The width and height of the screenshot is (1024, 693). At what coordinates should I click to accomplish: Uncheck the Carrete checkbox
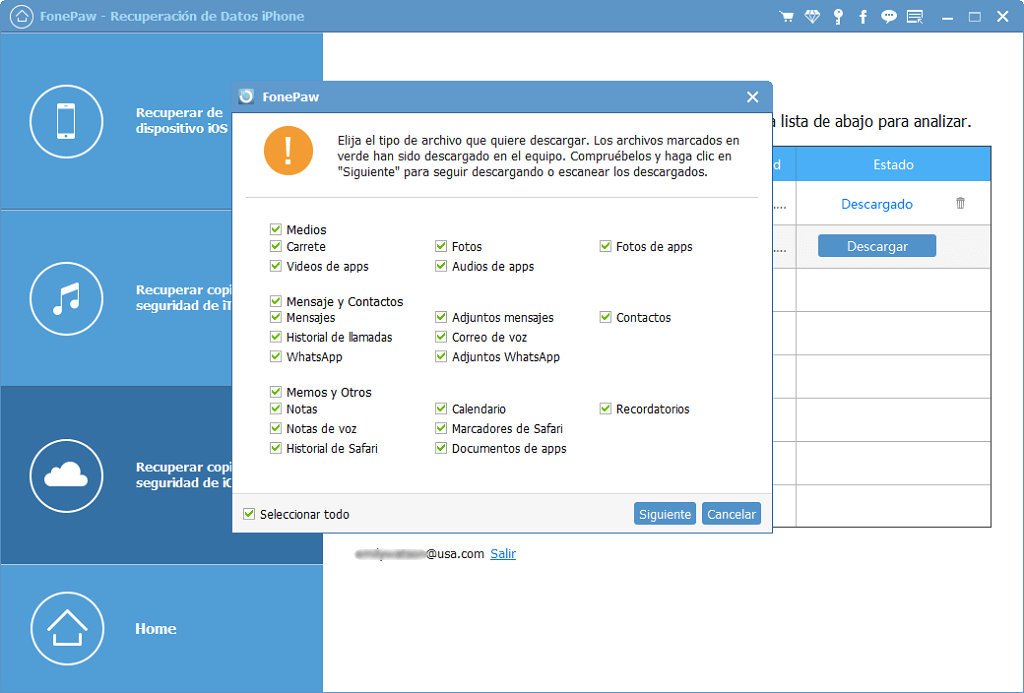pyautogui.click(x=276, y=246)
